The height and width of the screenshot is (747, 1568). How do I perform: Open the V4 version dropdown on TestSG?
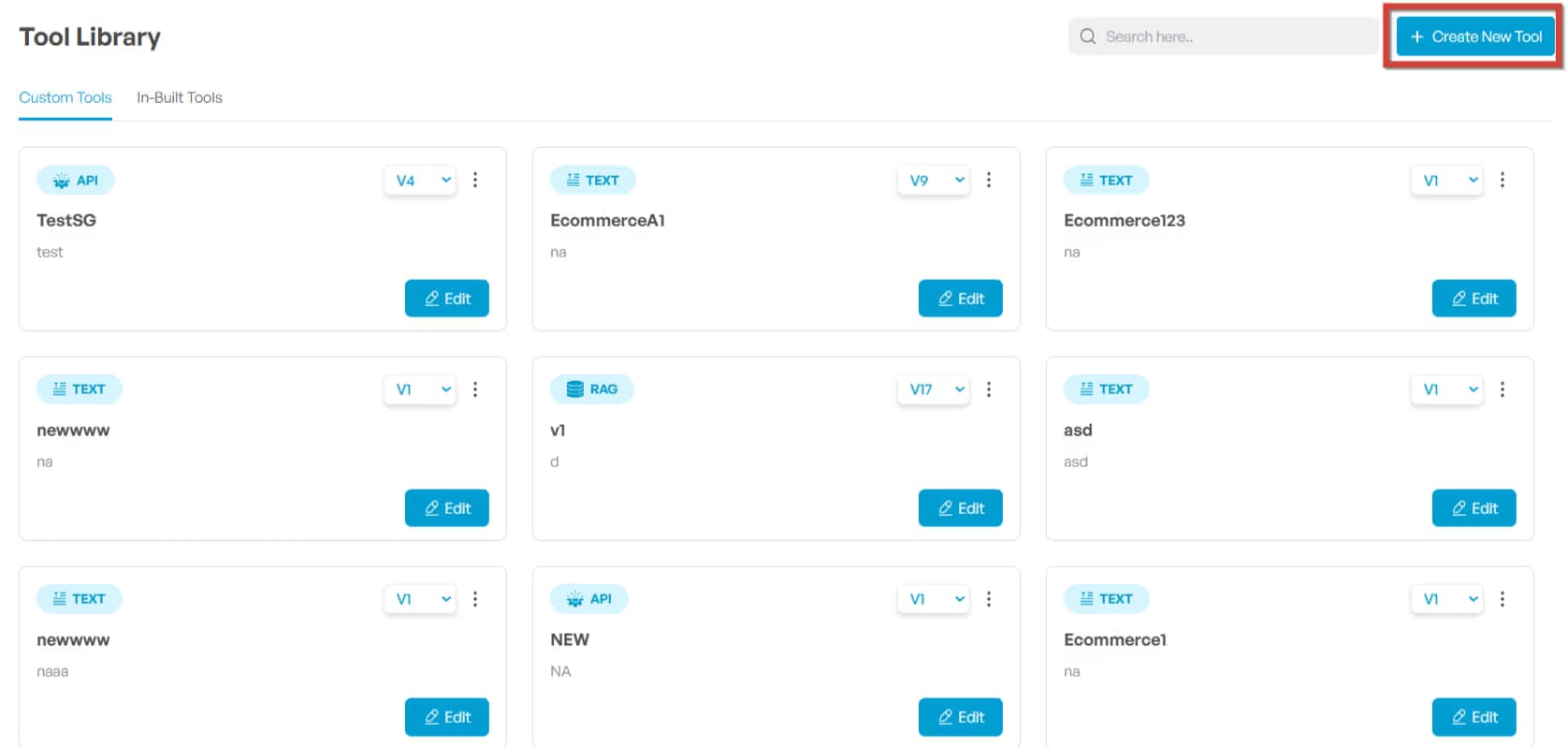click(419, 180)
